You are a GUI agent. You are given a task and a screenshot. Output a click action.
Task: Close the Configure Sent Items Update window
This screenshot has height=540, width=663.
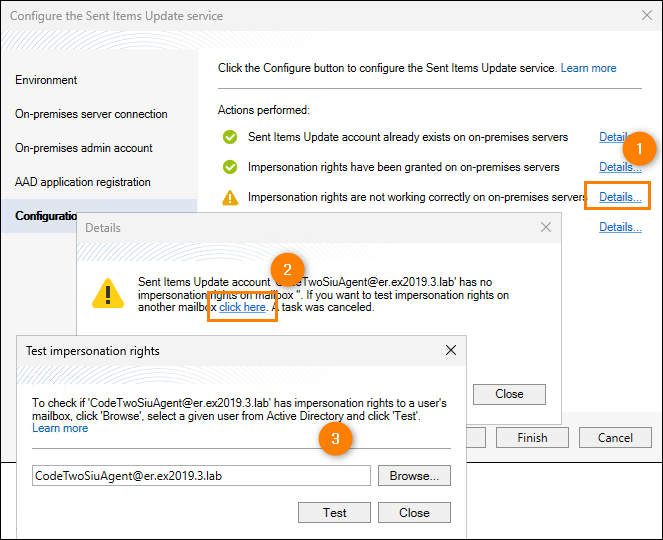(x=644, y=16)
